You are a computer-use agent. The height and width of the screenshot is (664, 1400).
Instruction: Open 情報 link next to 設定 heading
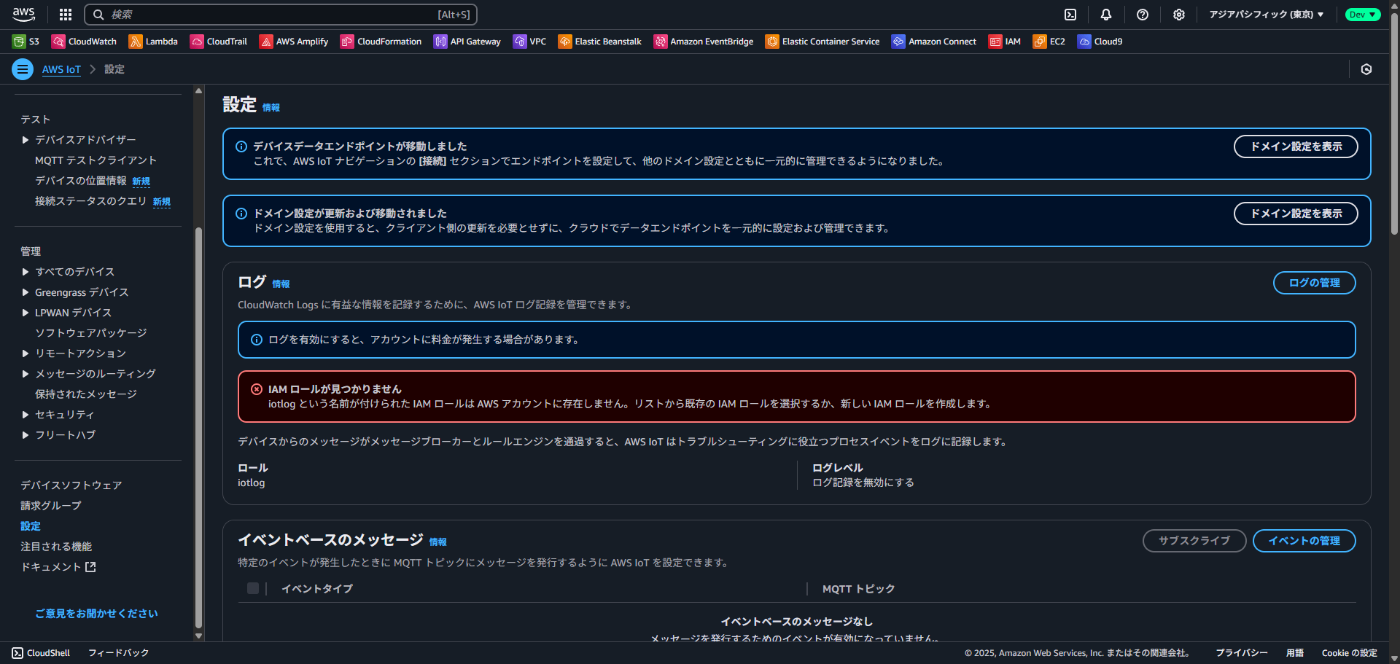click(271, 107)
